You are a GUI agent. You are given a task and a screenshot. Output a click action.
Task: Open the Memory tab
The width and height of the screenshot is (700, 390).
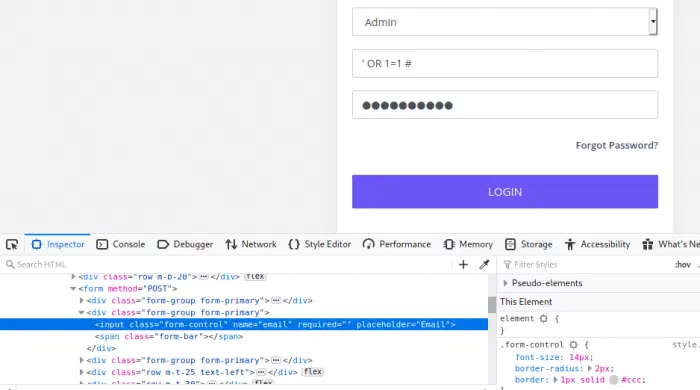coord(468,245)
